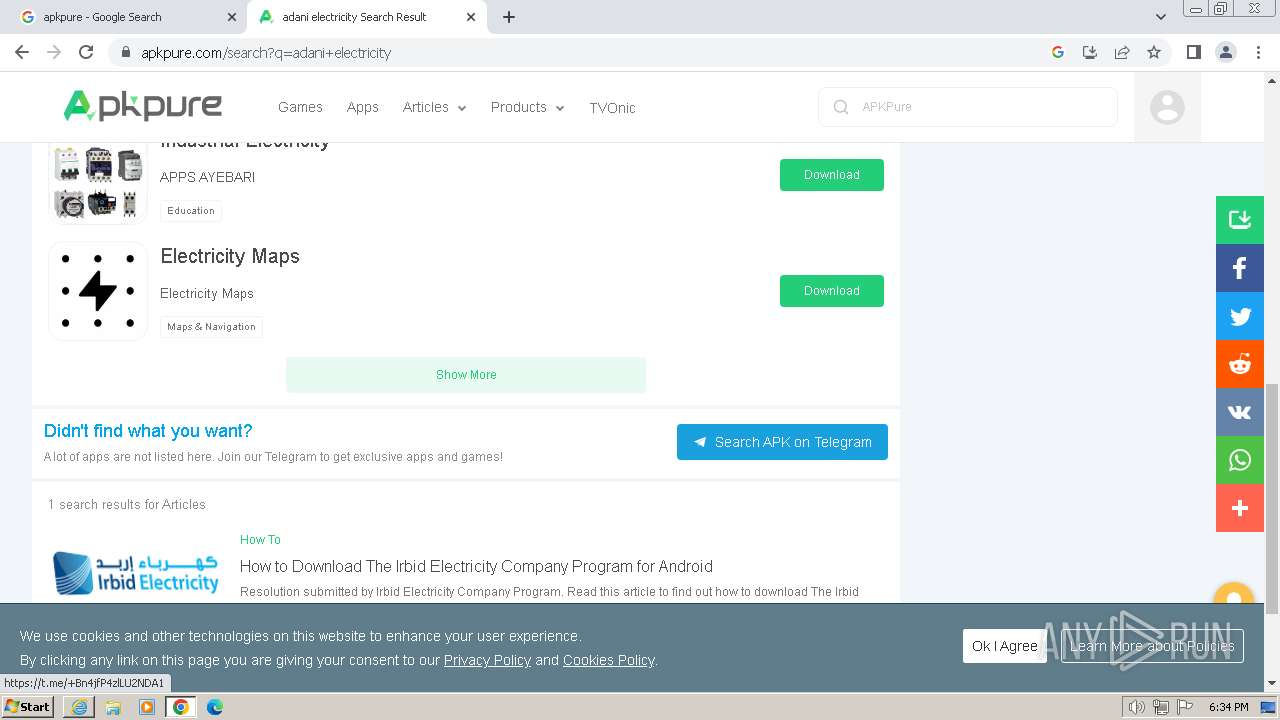Viewport: 1280px width, 720px height.
Task: Open File Explorer from taskbar
Action: pyautogui.click(x=113, y=707)
